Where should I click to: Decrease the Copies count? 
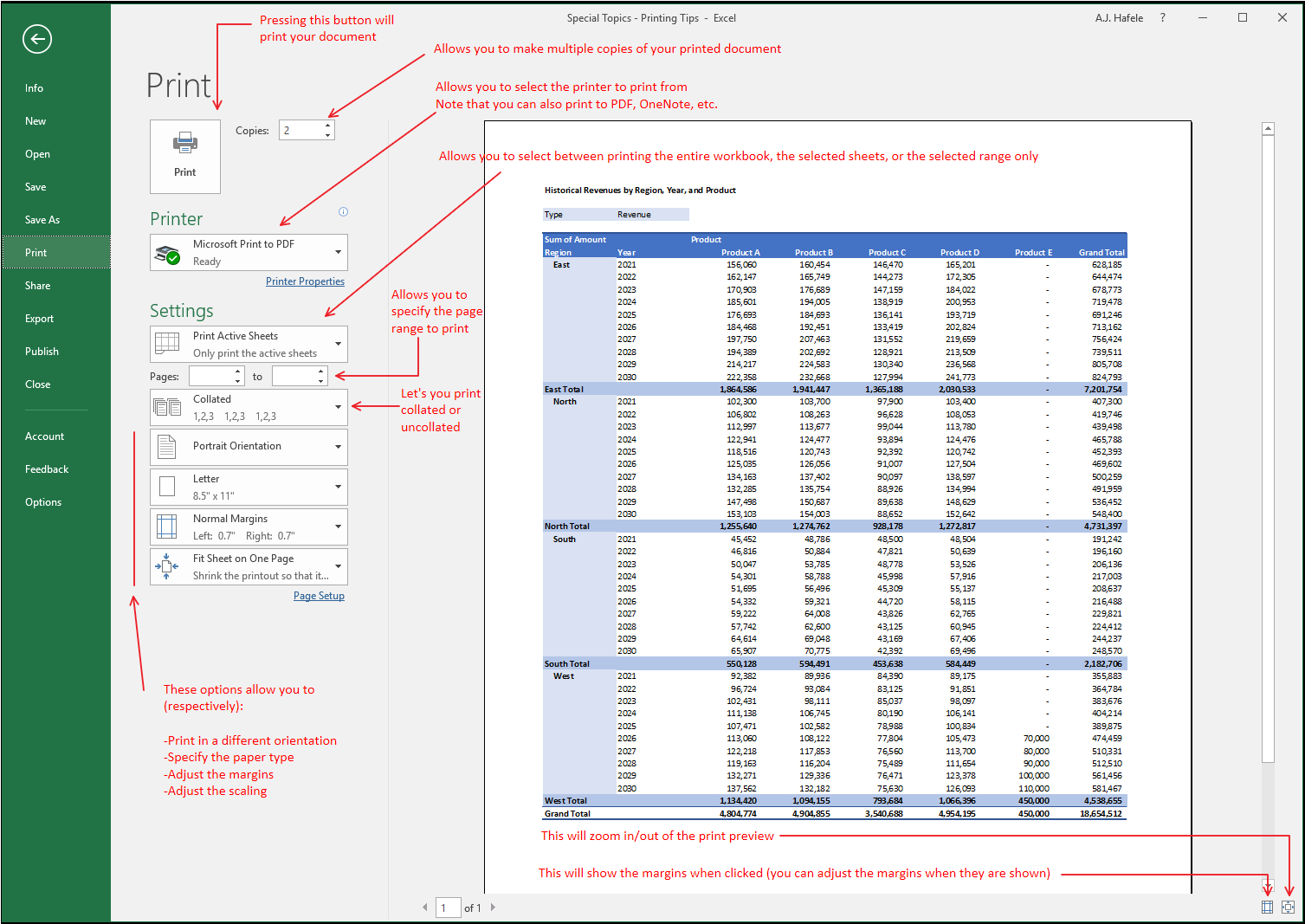tap(328, 135)
